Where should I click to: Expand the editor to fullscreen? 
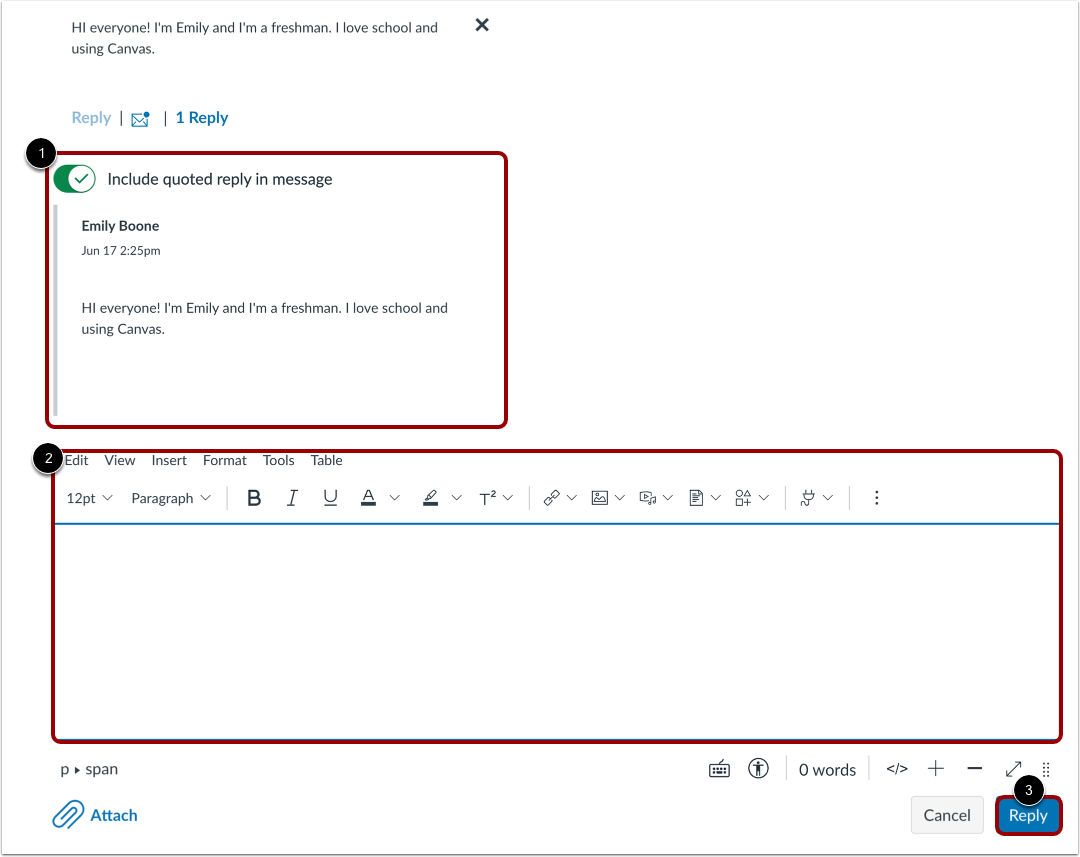(x=1013, y=769)
